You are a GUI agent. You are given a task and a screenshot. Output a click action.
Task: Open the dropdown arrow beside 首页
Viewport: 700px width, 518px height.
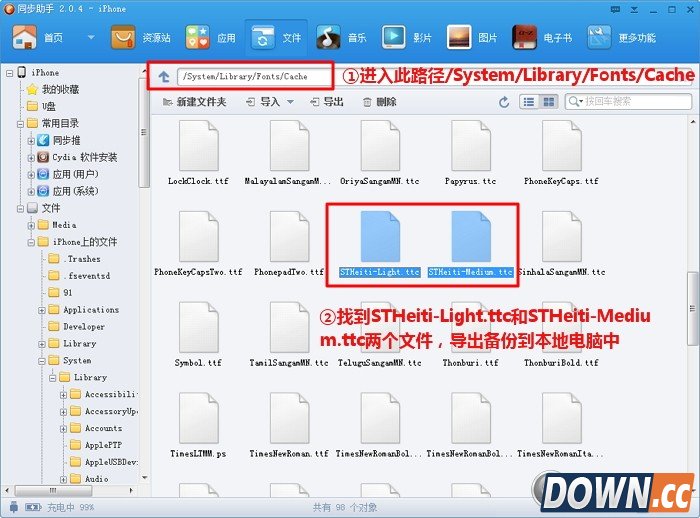pos(91,38)
